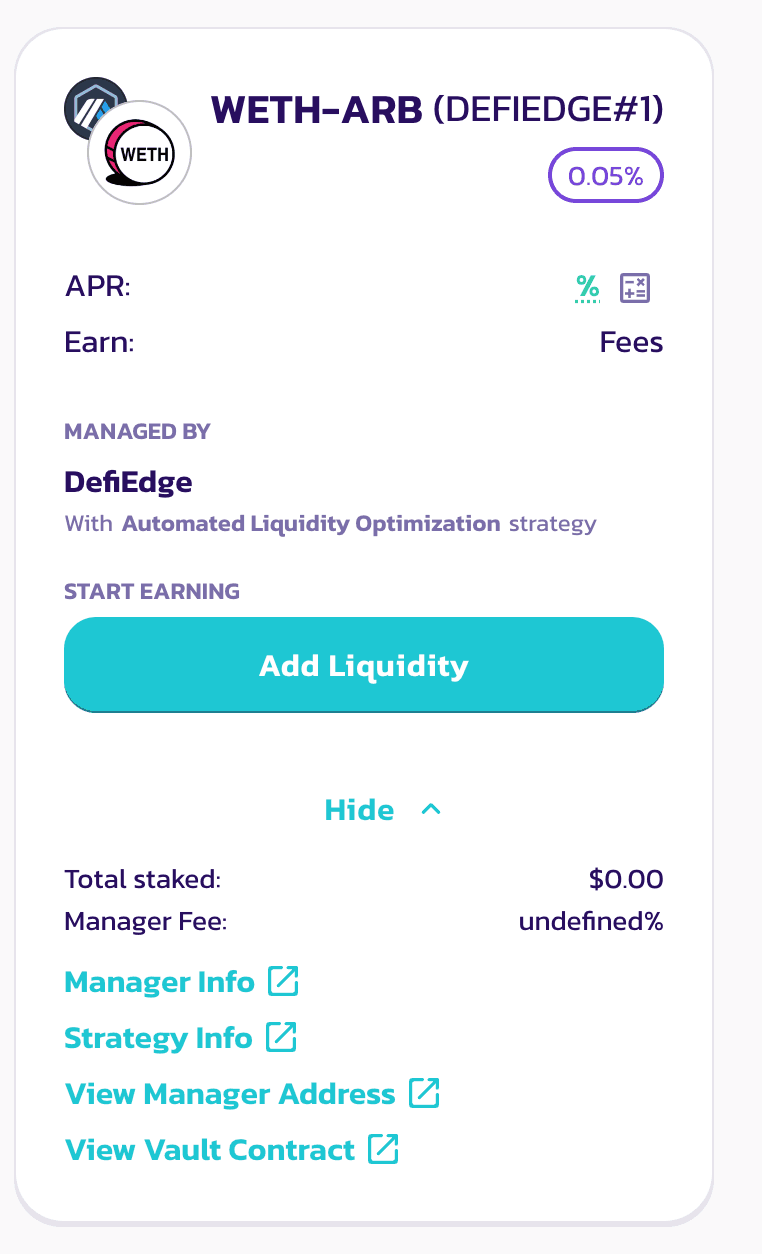The height and width of the screenshot is (1254, 762).
Task: Follow the View Manager Address link text
Action: [230, 1094]
